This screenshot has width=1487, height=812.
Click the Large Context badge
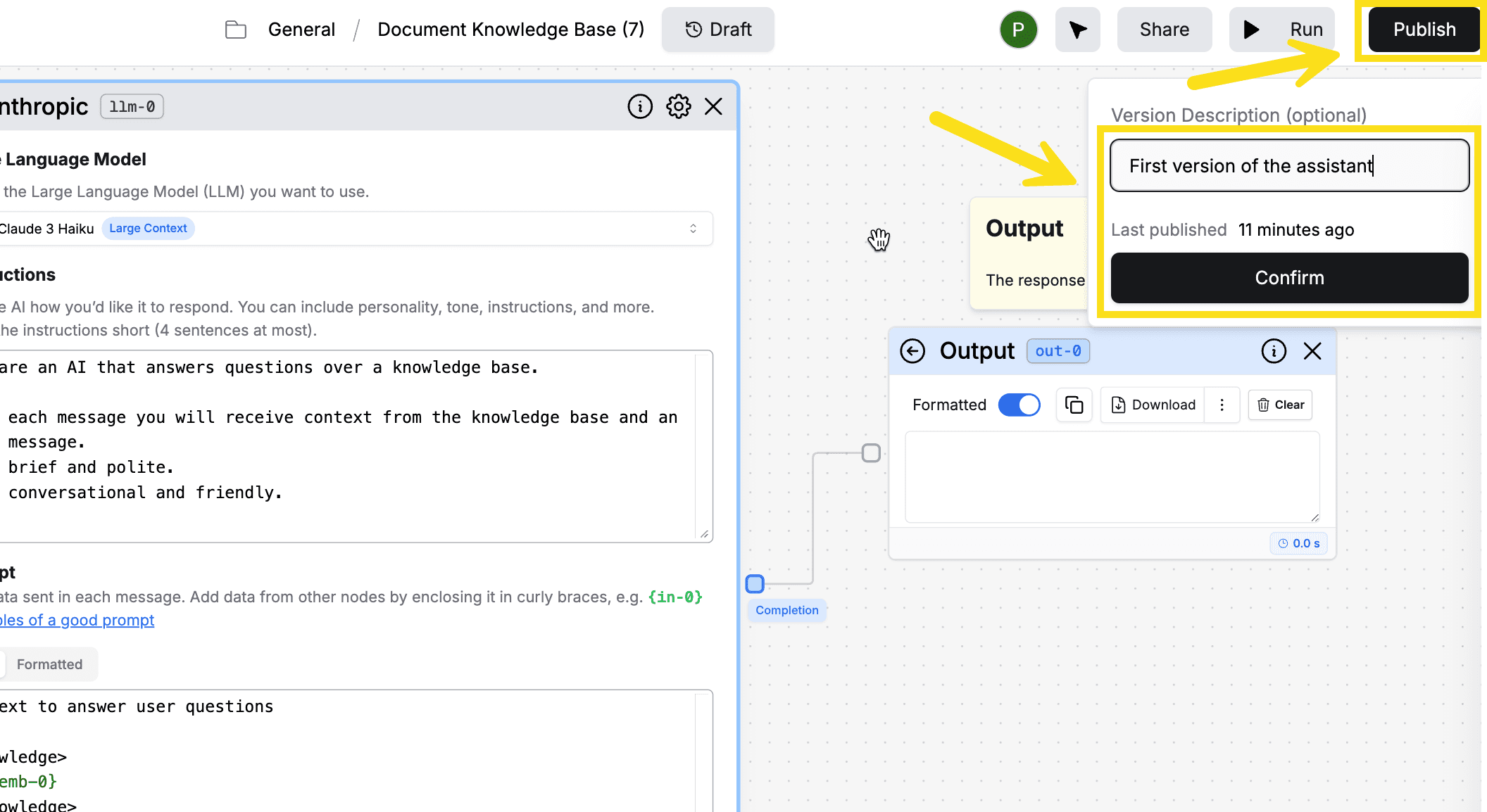[x=148, y=228]
